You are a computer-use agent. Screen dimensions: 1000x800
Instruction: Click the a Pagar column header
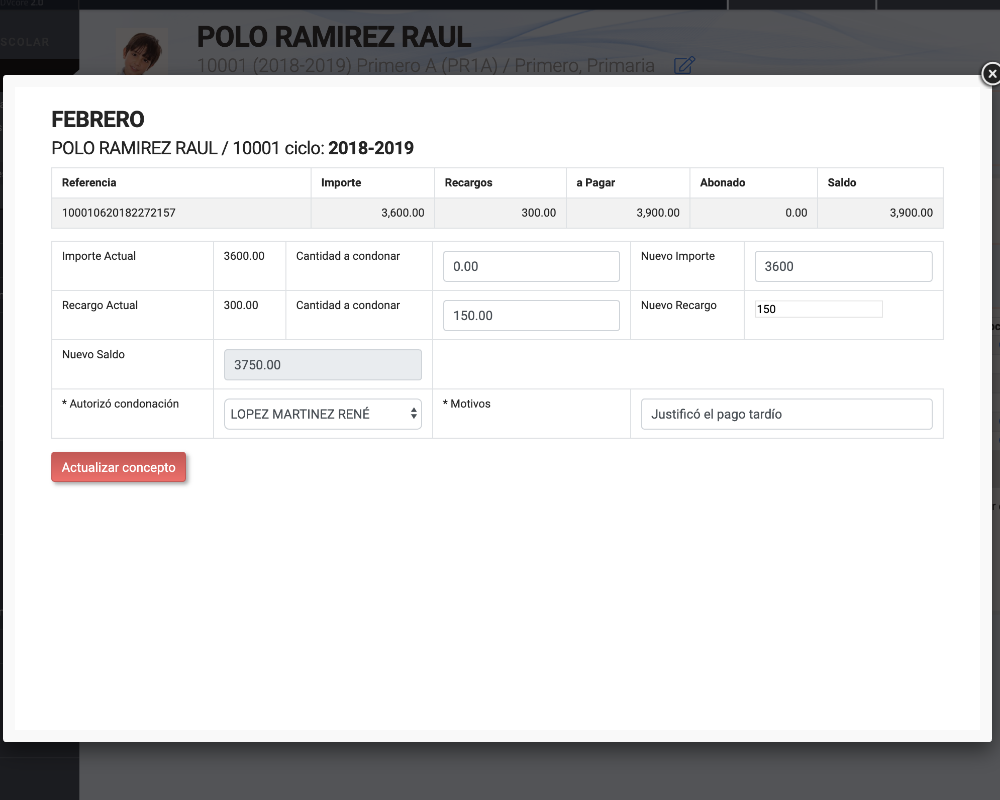595,183
